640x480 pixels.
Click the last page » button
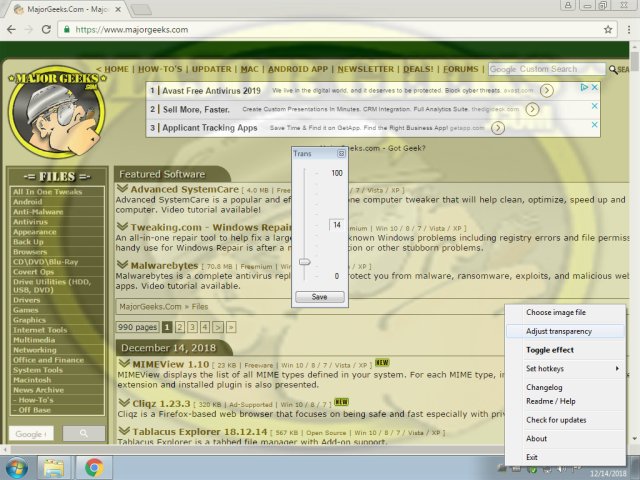[x=231, y=327]
